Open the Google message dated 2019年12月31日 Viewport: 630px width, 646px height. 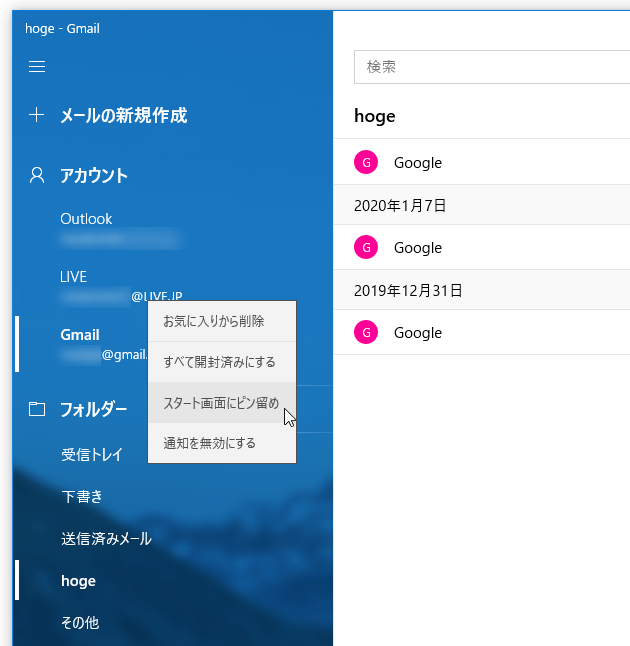(x=482, y=332)
